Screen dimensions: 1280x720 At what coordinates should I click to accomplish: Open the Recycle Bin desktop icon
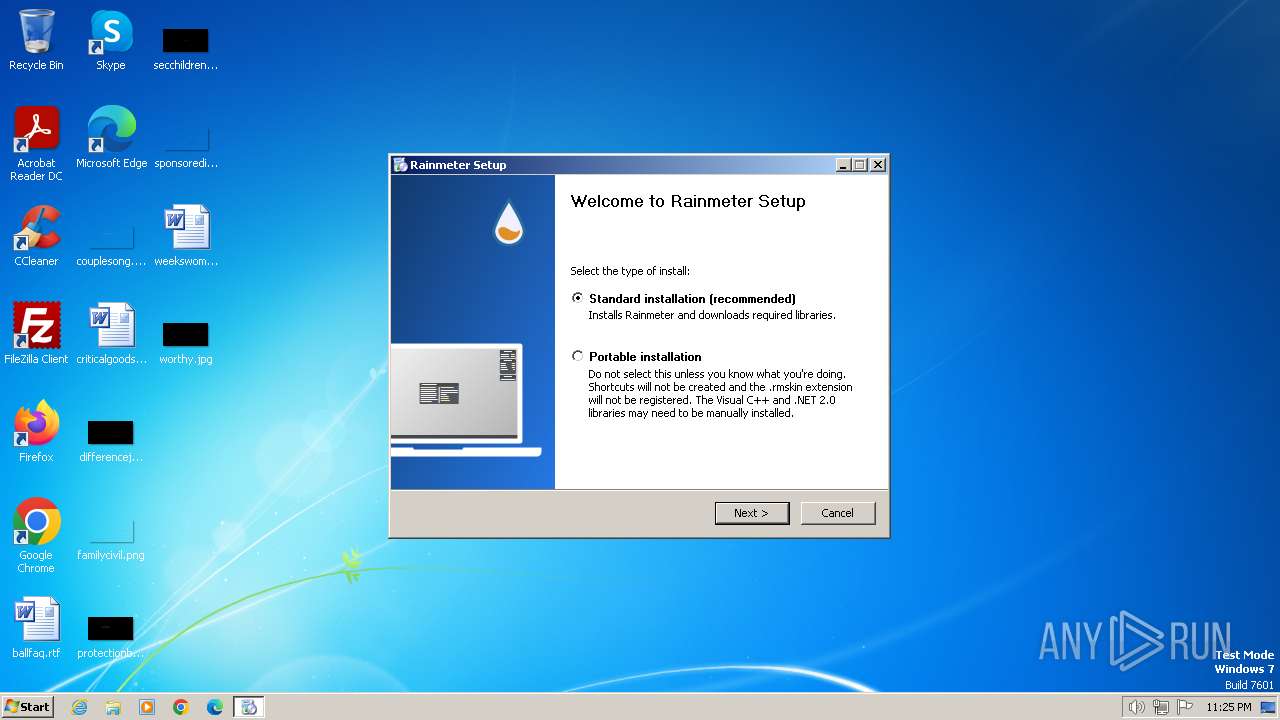[x=36, y=40]
